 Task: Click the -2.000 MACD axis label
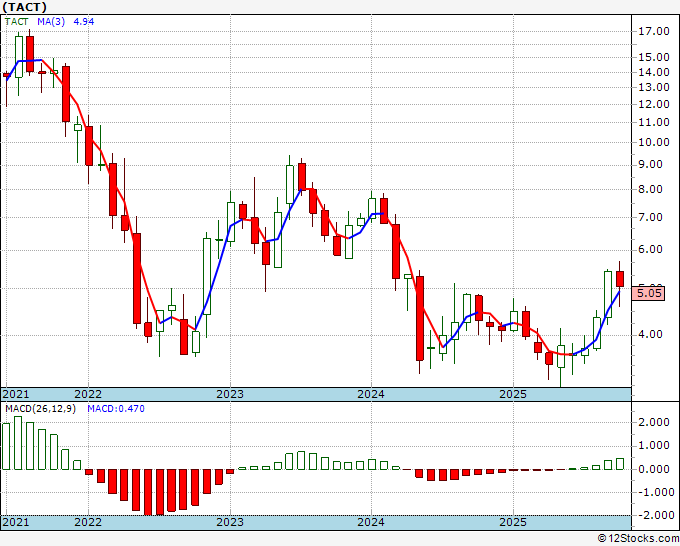click(x=656, y=515)
